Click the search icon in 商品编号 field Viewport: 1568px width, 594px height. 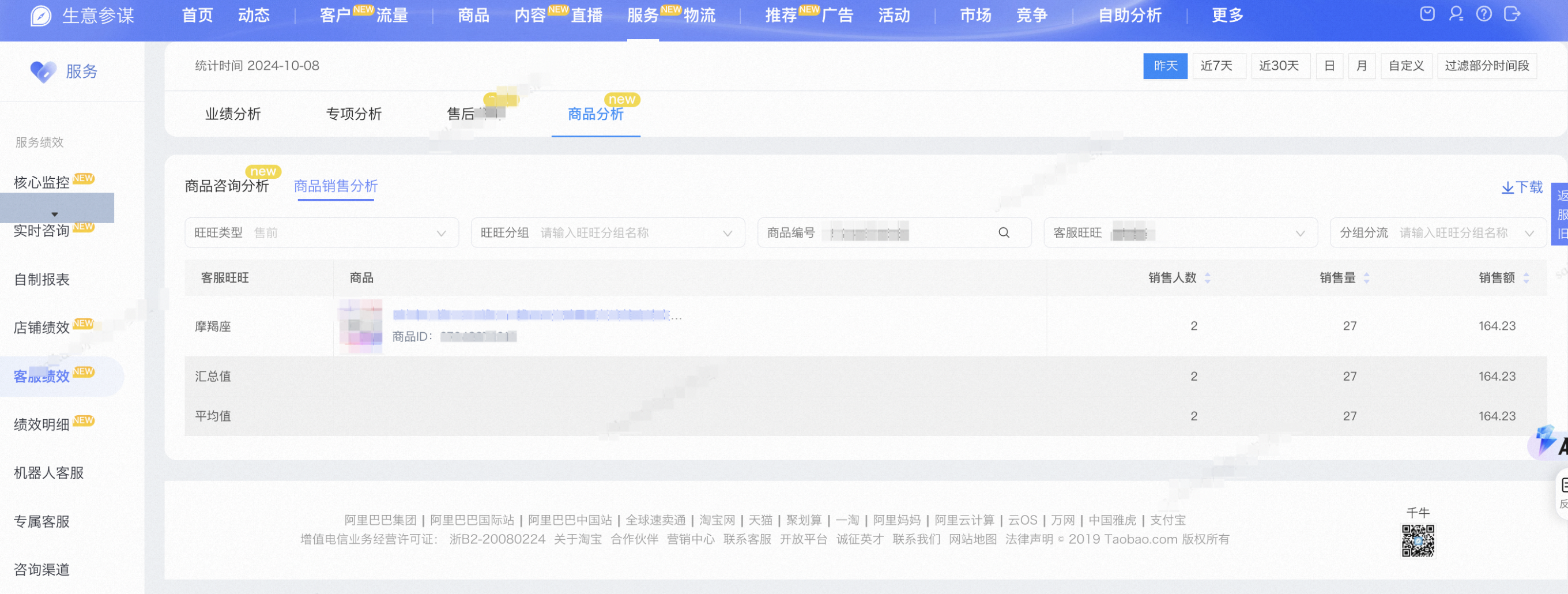[x=1004, y=233]
